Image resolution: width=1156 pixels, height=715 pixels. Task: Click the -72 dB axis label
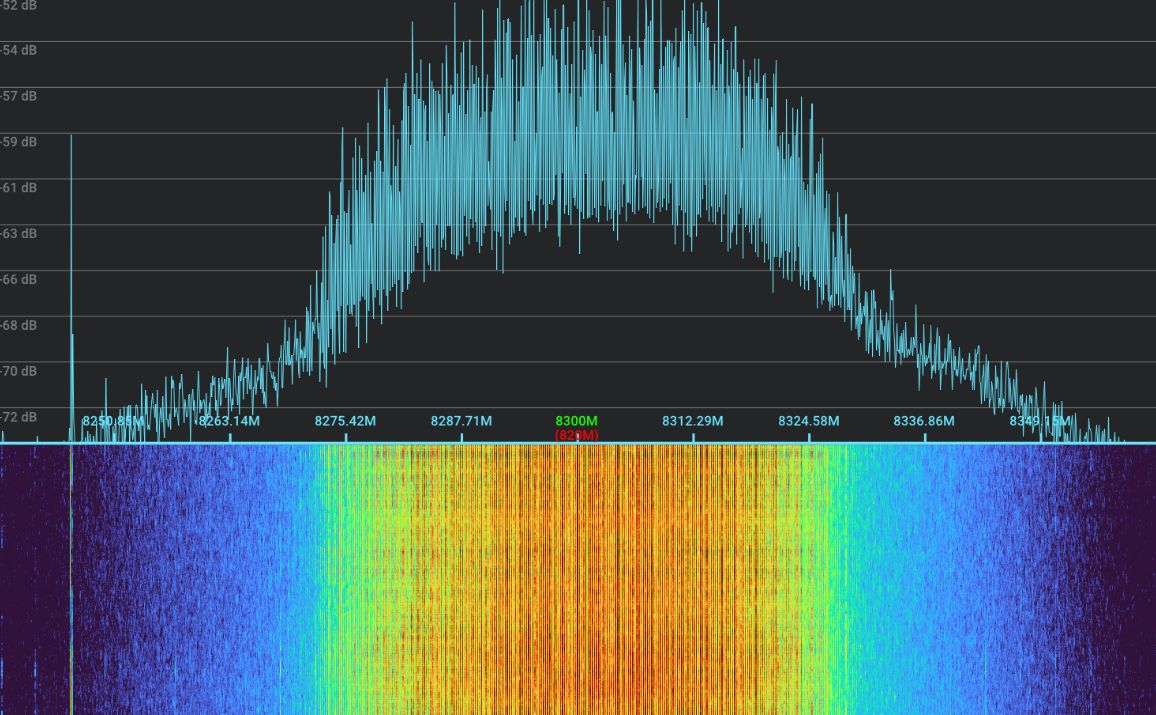coord(17,418)
